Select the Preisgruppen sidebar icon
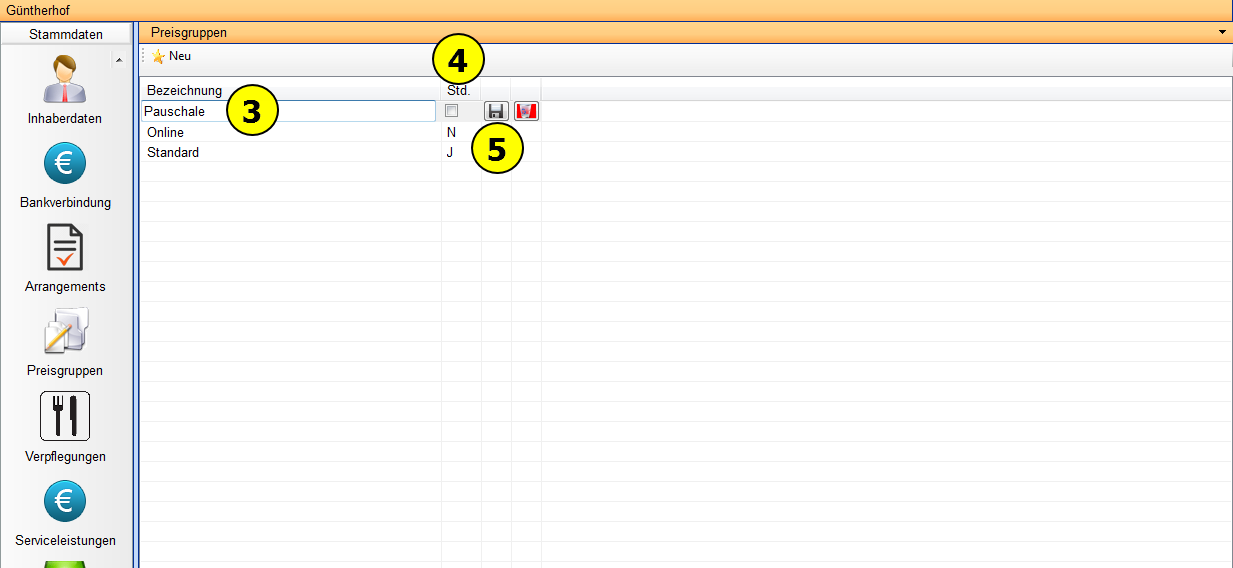This screenshot has height=568, width=1233. (x=64, y=332)
